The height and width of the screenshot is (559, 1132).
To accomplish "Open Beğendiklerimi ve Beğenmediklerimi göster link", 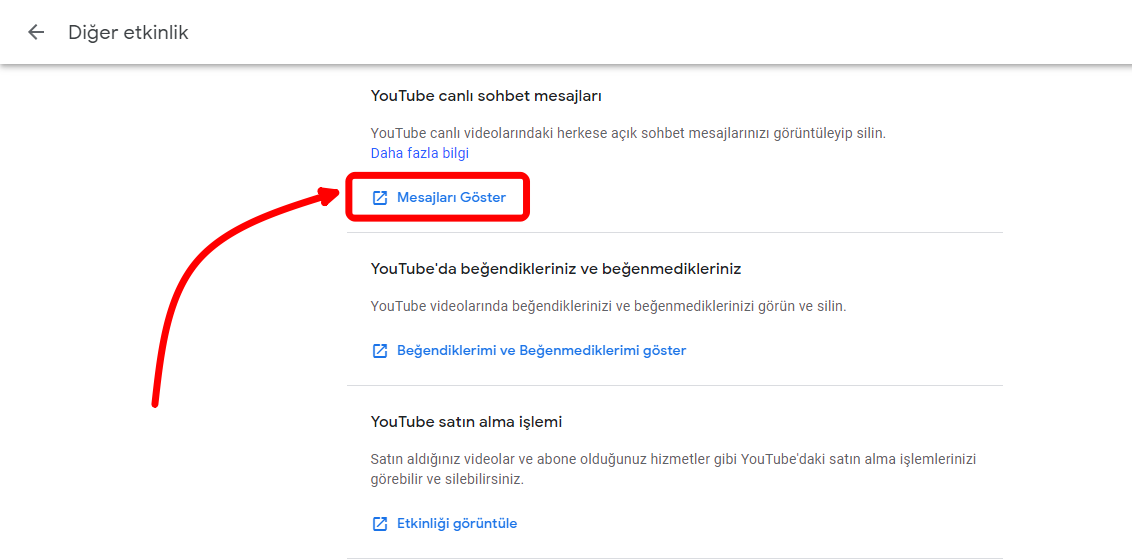I will tap(541, 351).
